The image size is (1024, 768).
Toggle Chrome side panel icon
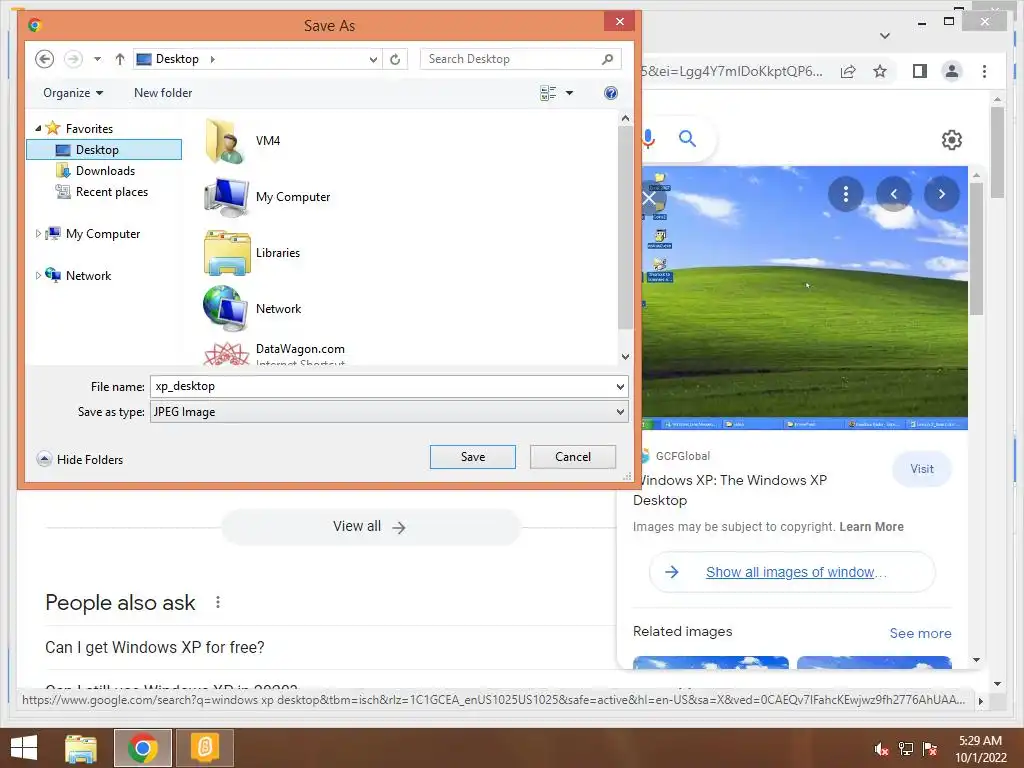pos(920,71)
